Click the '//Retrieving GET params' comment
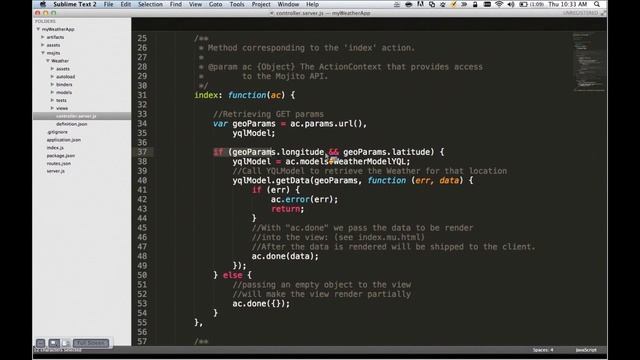 pos(269,114)
